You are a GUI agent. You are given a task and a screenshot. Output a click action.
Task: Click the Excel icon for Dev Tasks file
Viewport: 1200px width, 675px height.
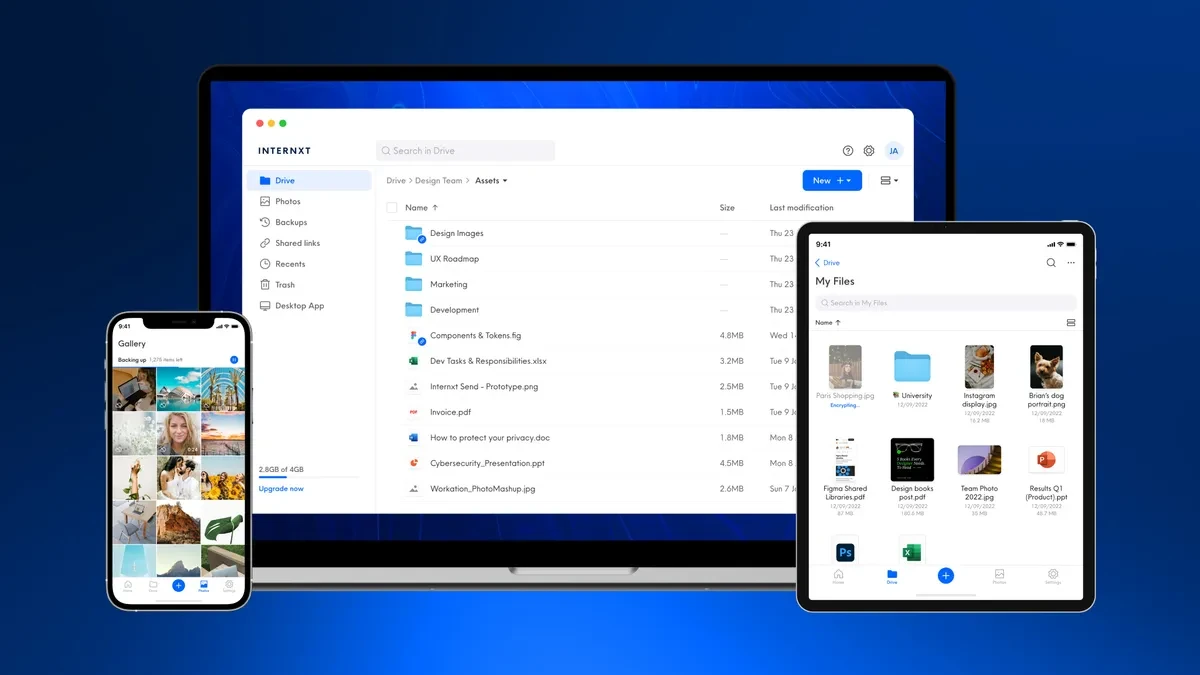click(413, 361)
